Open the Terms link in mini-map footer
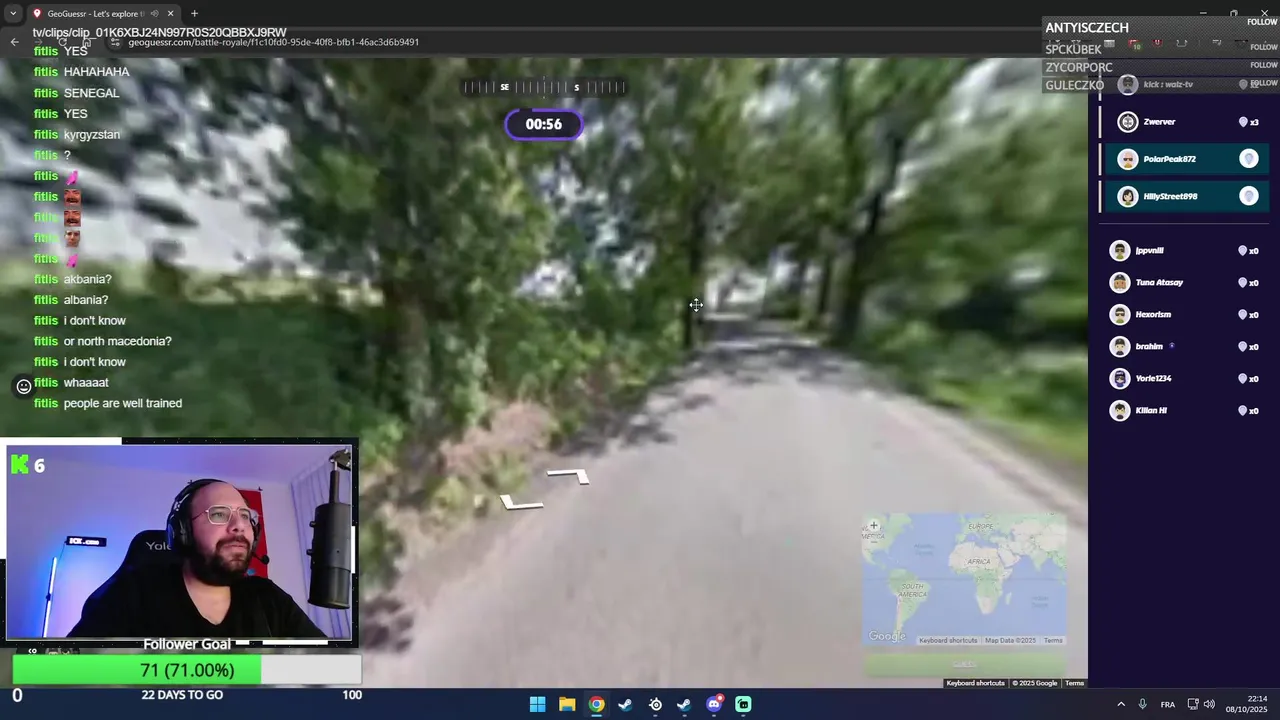 pos(1053,640)
